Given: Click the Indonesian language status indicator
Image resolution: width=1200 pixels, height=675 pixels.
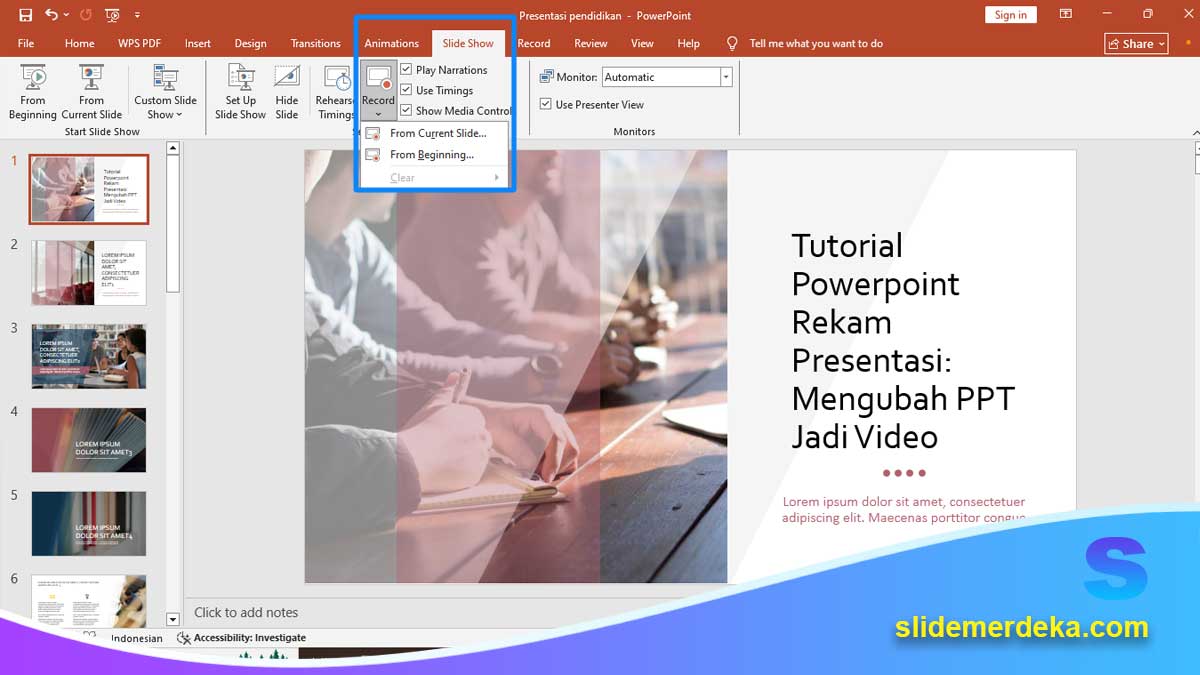Looking at the screenshot, I should (x=136, y=638).
